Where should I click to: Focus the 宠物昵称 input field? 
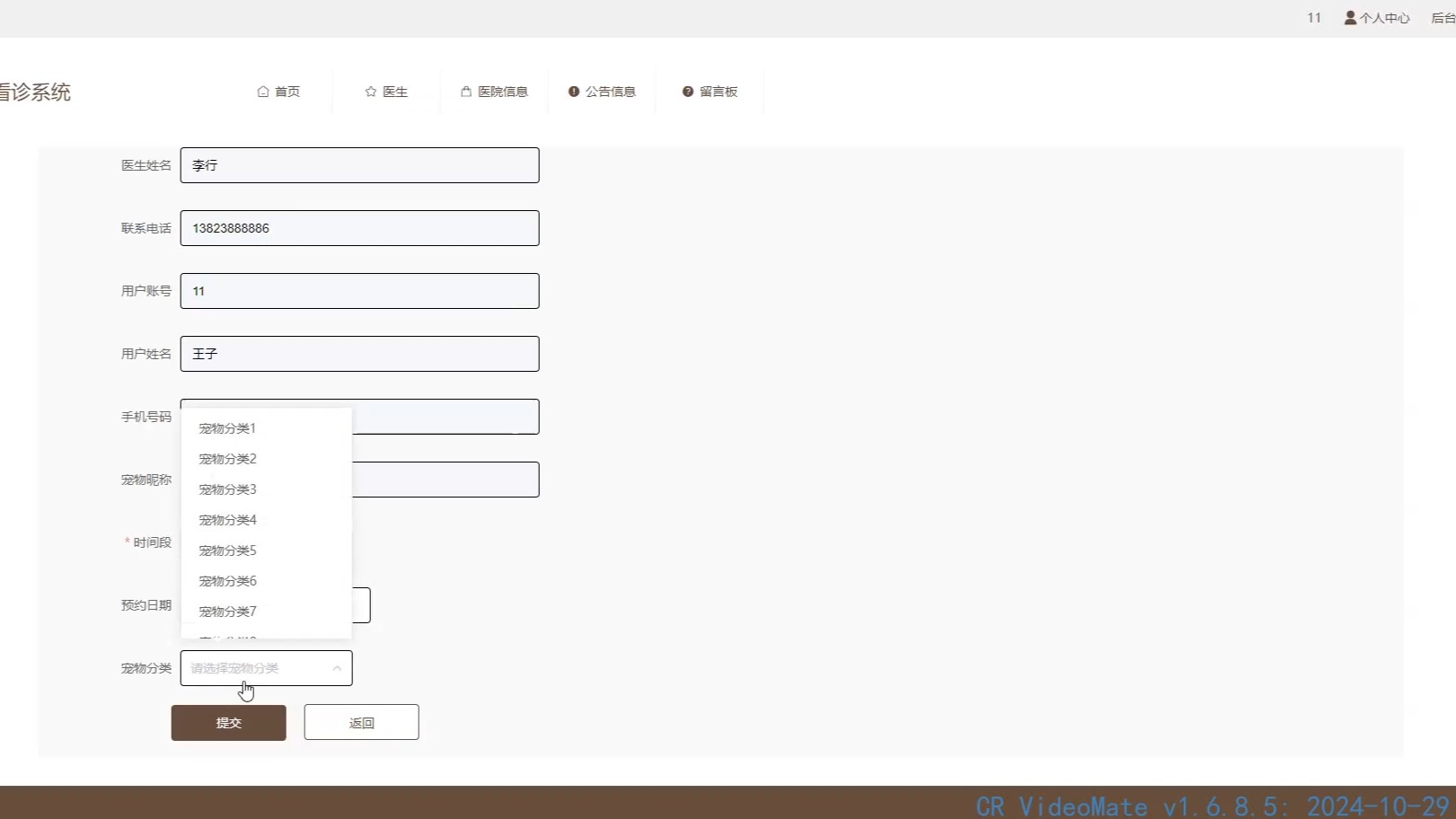point(445,480)
